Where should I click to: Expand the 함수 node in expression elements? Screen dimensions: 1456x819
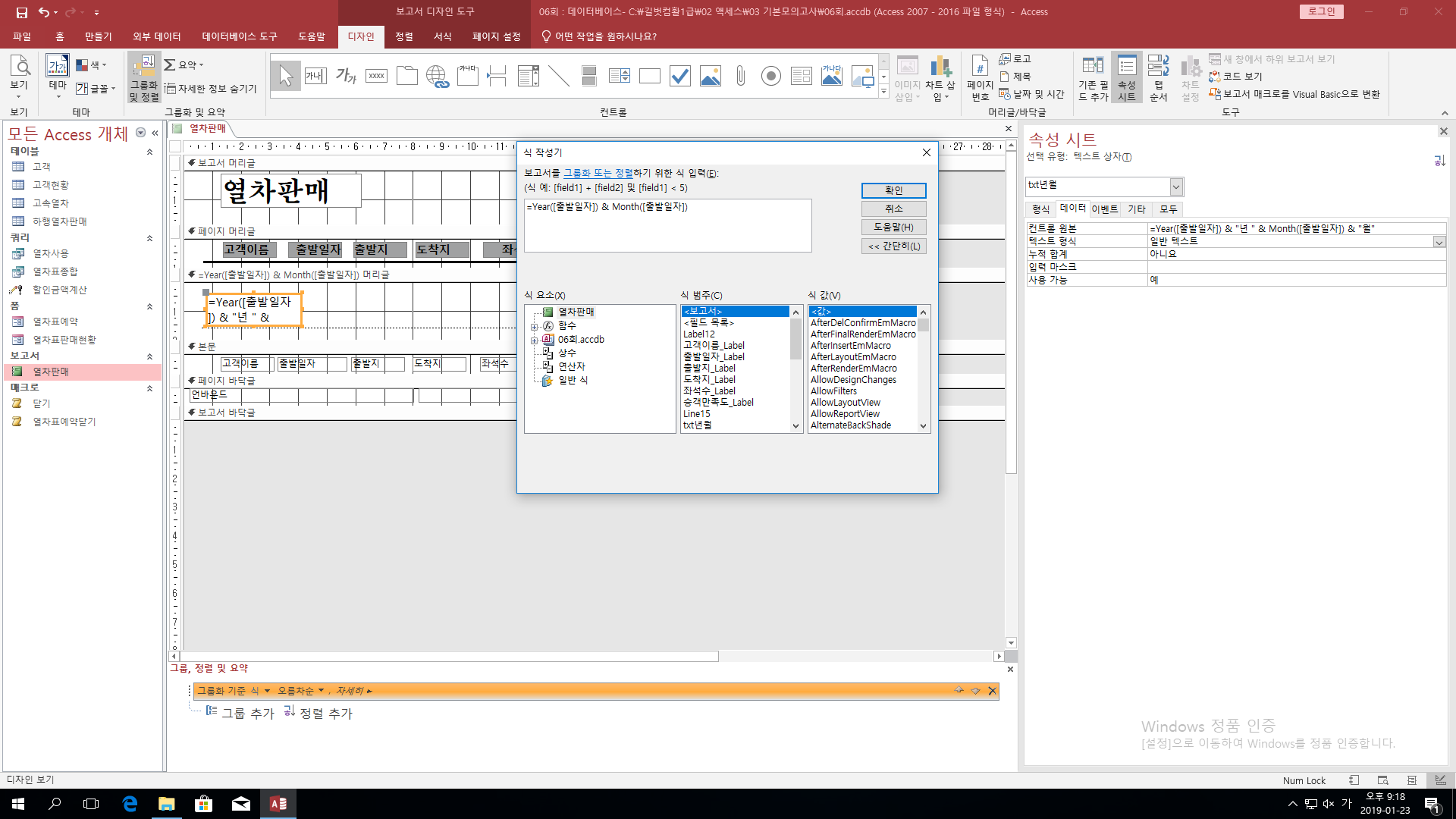point(534,326)
